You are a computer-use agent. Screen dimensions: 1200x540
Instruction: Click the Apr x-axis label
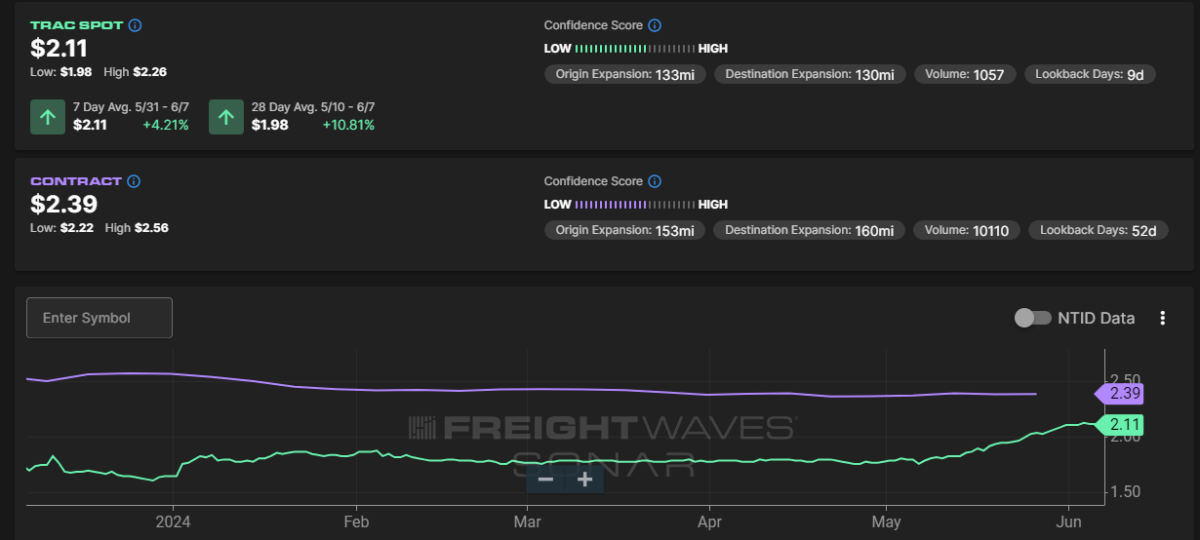click(709, 521)
